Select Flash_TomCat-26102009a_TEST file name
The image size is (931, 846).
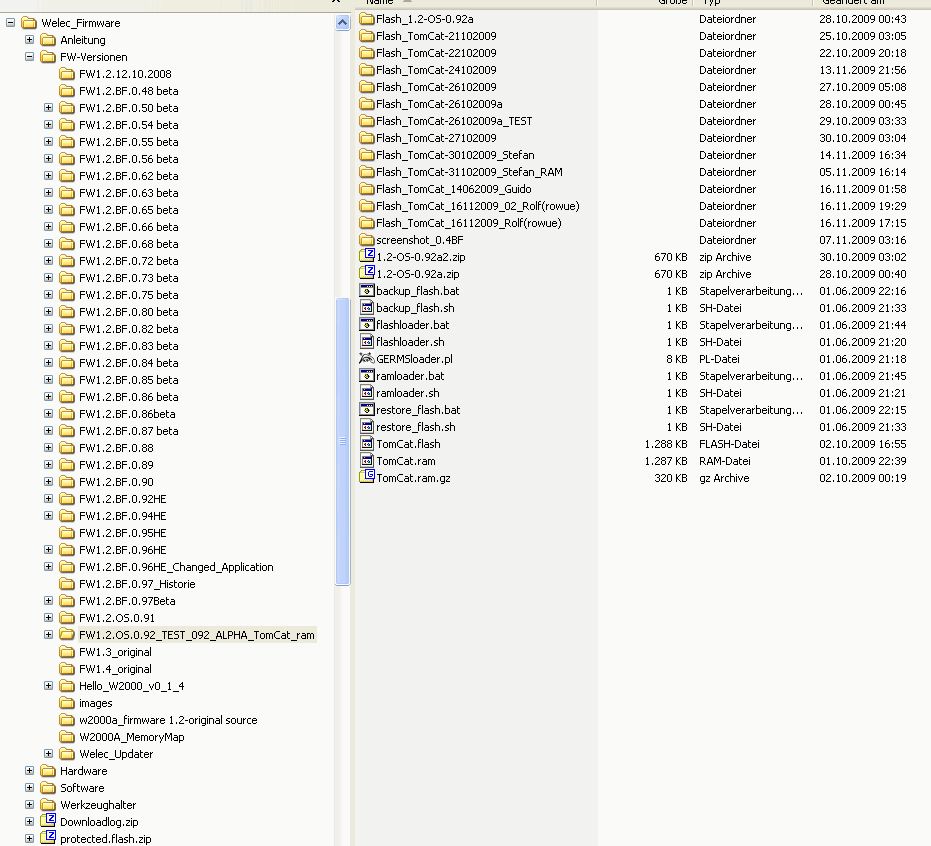coord(454,121)
